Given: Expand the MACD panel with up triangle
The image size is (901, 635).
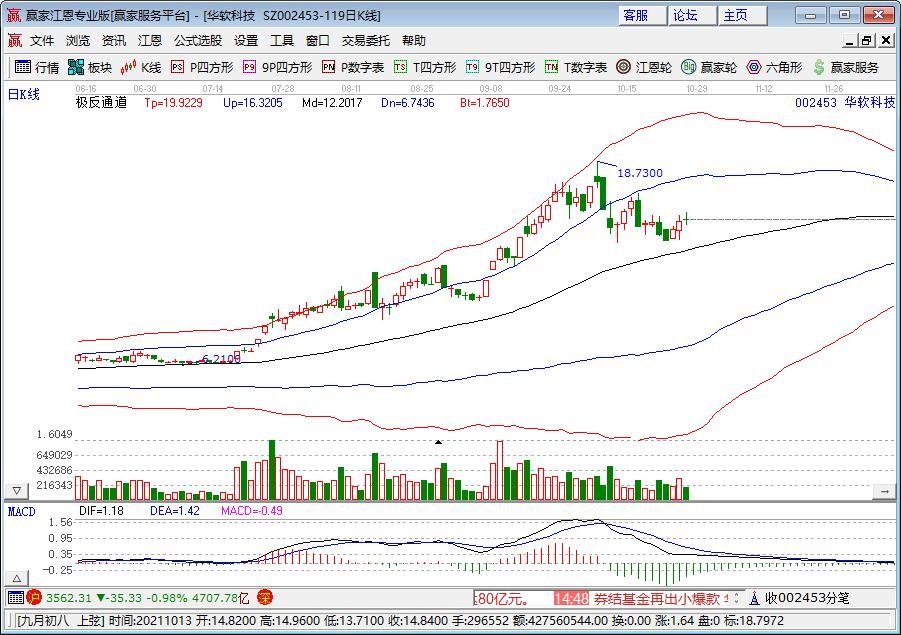Looking at the screenshot, I should [x=16, y=579].
